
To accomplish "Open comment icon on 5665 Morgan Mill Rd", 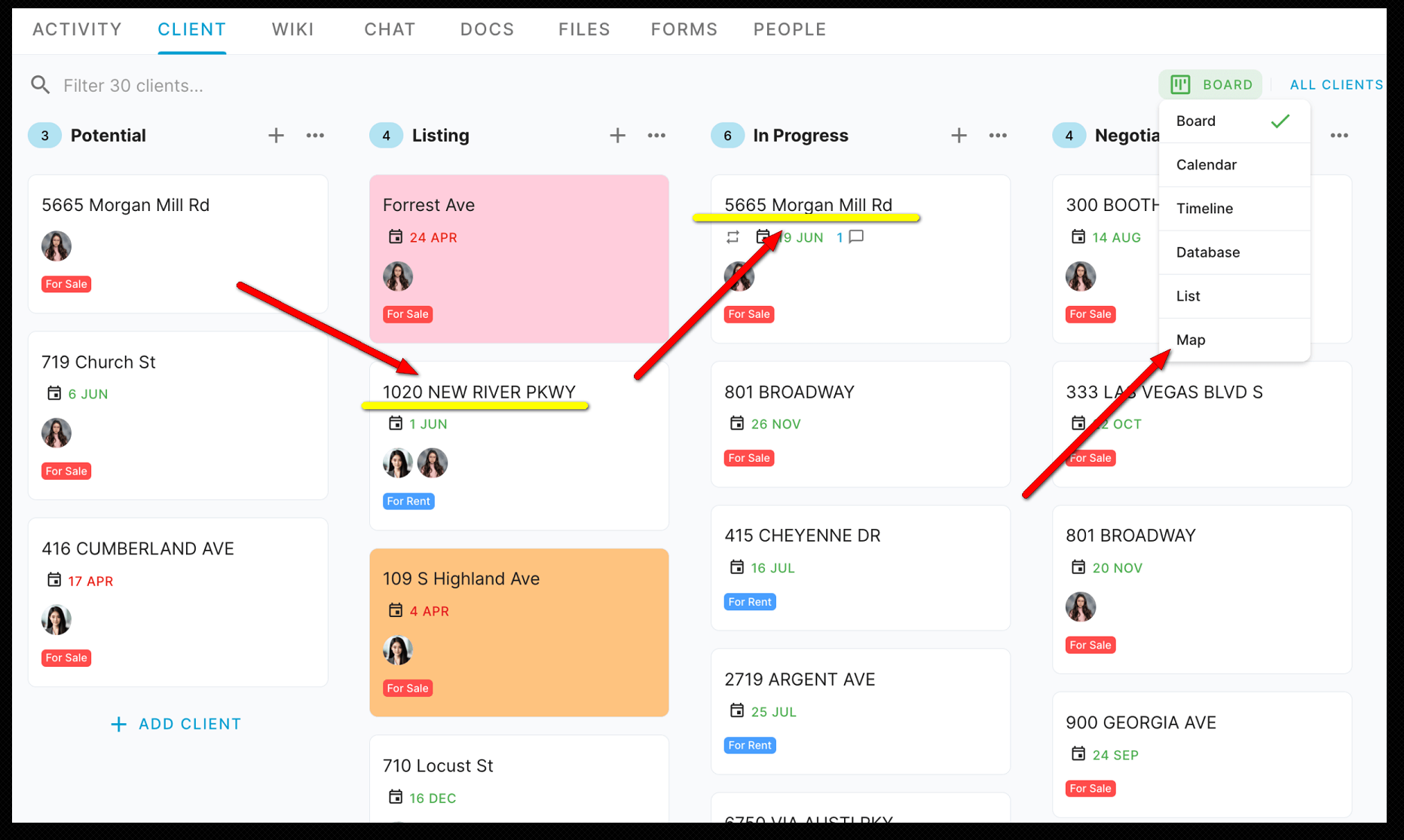I will coord(856,237).
